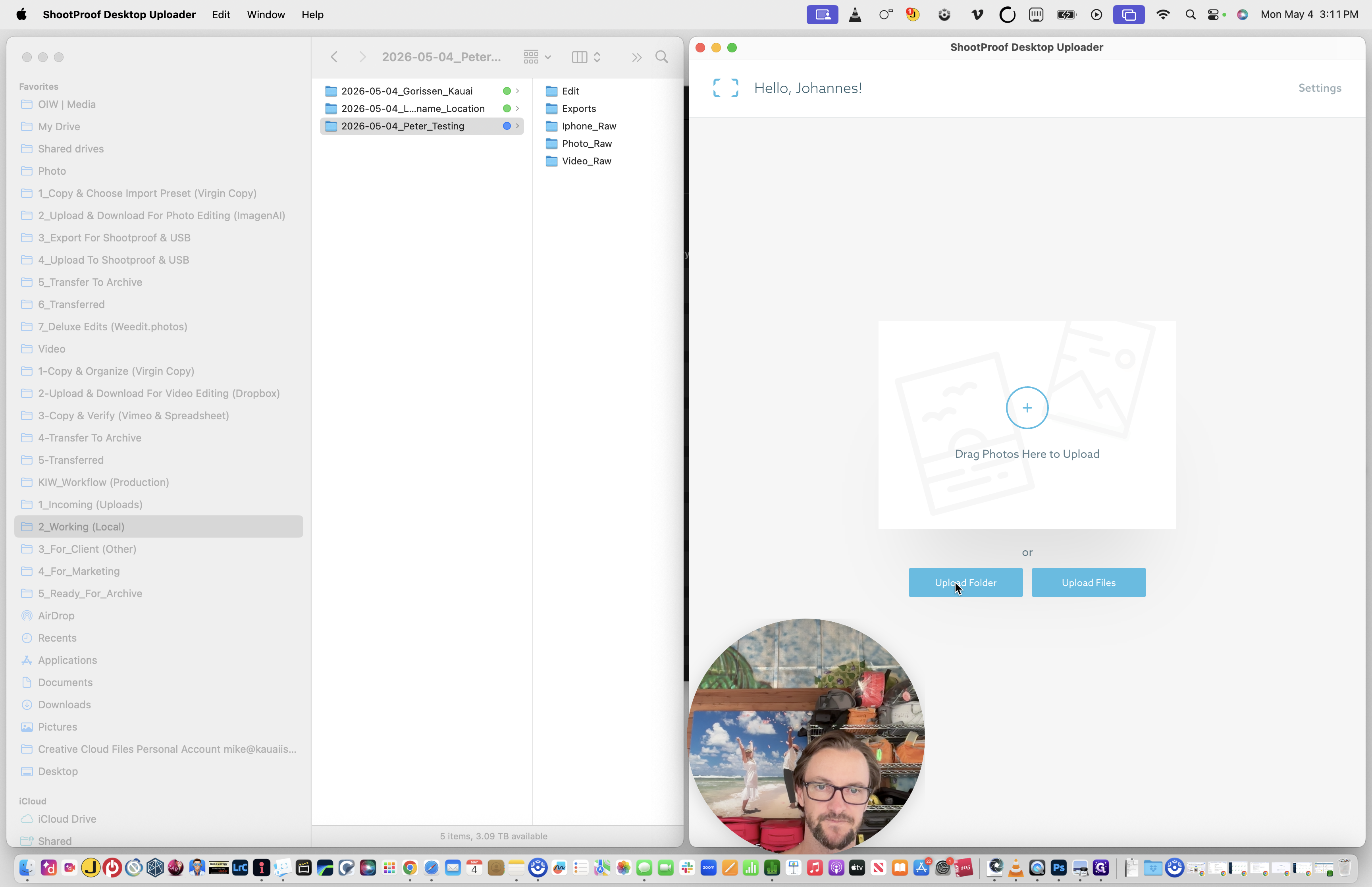Screen dimensions: 1372x887
Task: Click the Upload Files button
Action: click(x=1088, y=582)
